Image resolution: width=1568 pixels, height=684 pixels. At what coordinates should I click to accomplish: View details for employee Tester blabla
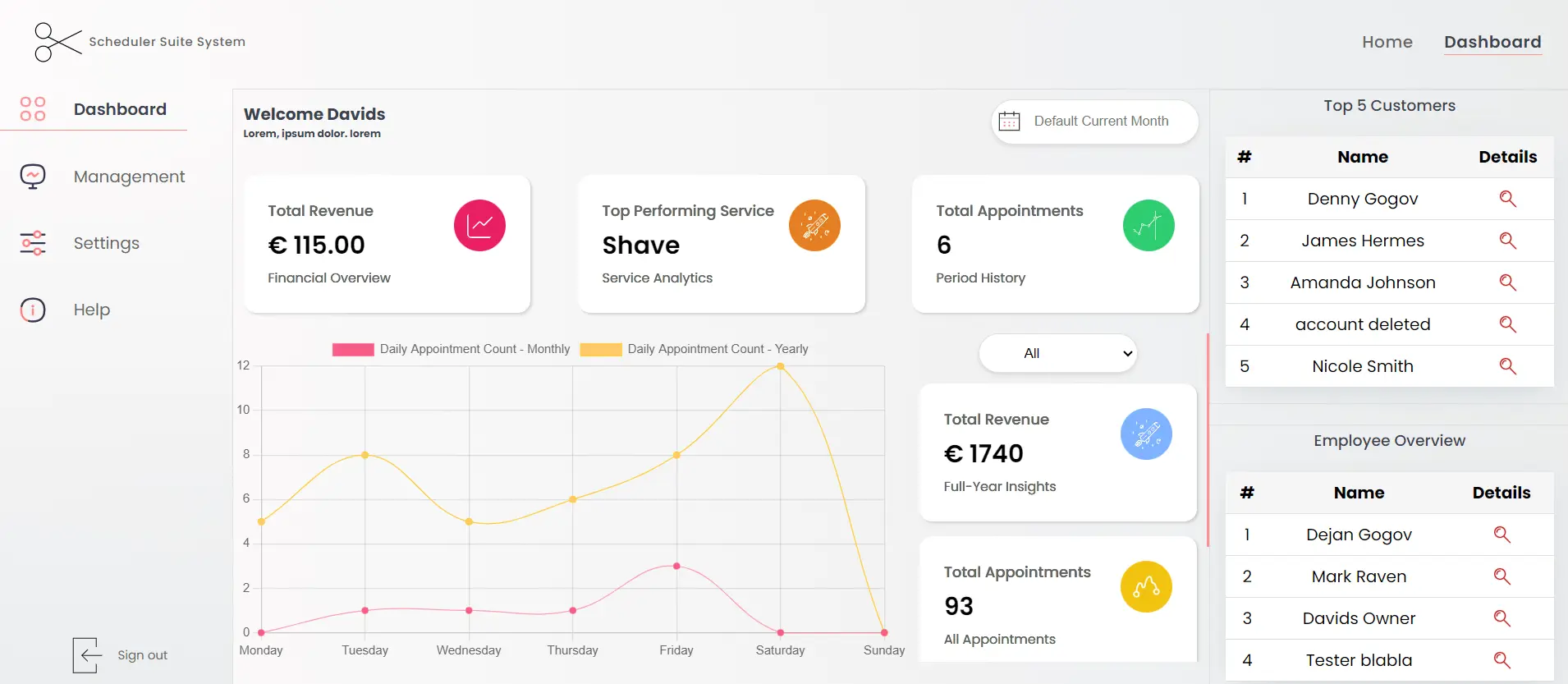pos(1502,660)
